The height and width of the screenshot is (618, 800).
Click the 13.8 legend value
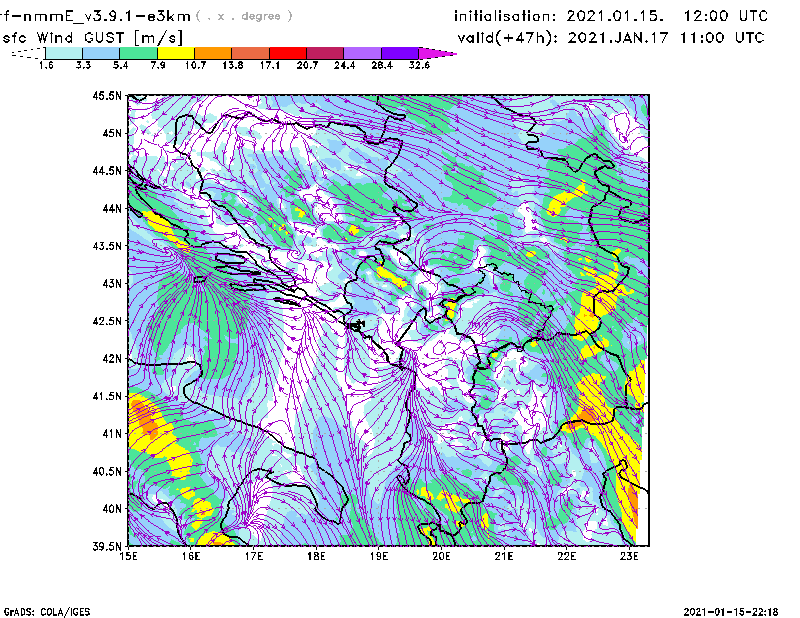(x=233, y=65)
